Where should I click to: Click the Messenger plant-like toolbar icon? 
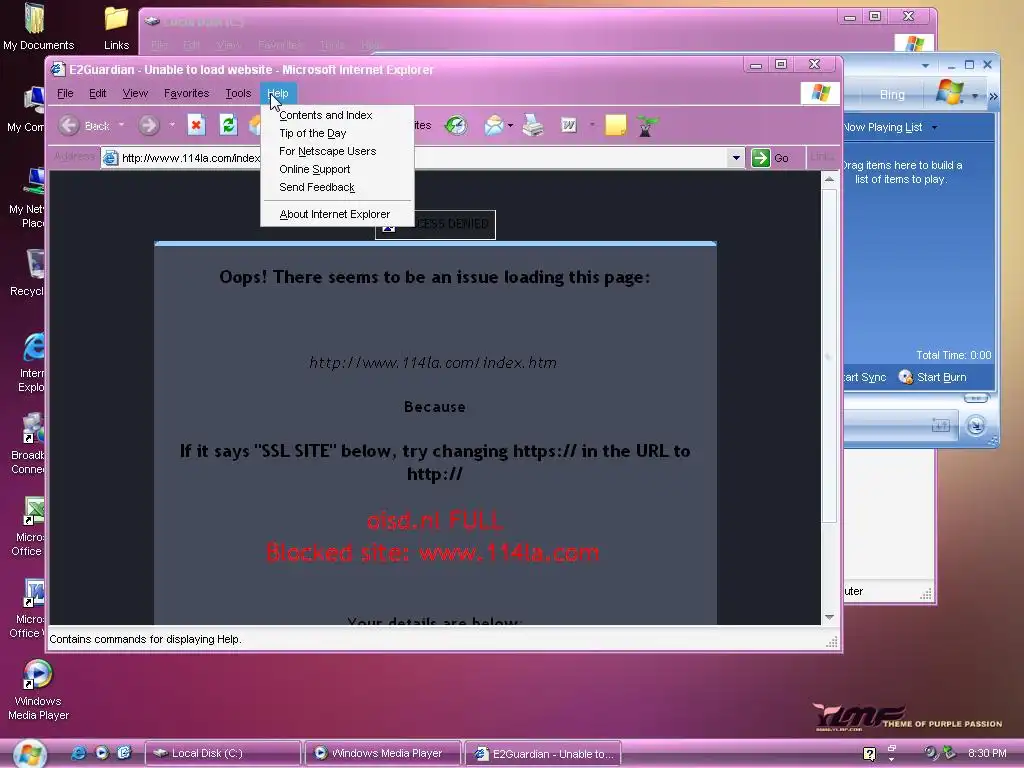[647, 125]
